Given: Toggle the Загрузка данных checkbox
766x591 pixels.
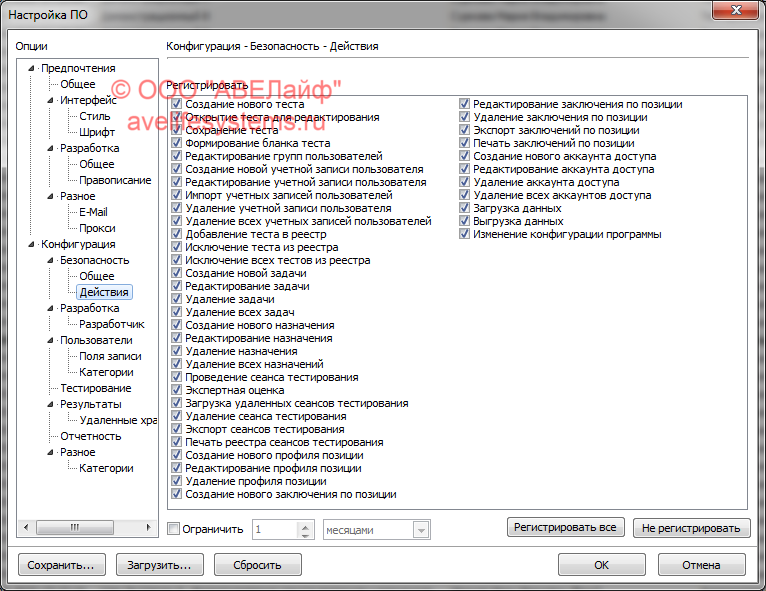Looking at the screenshot, I should click(x=465, y=208).
